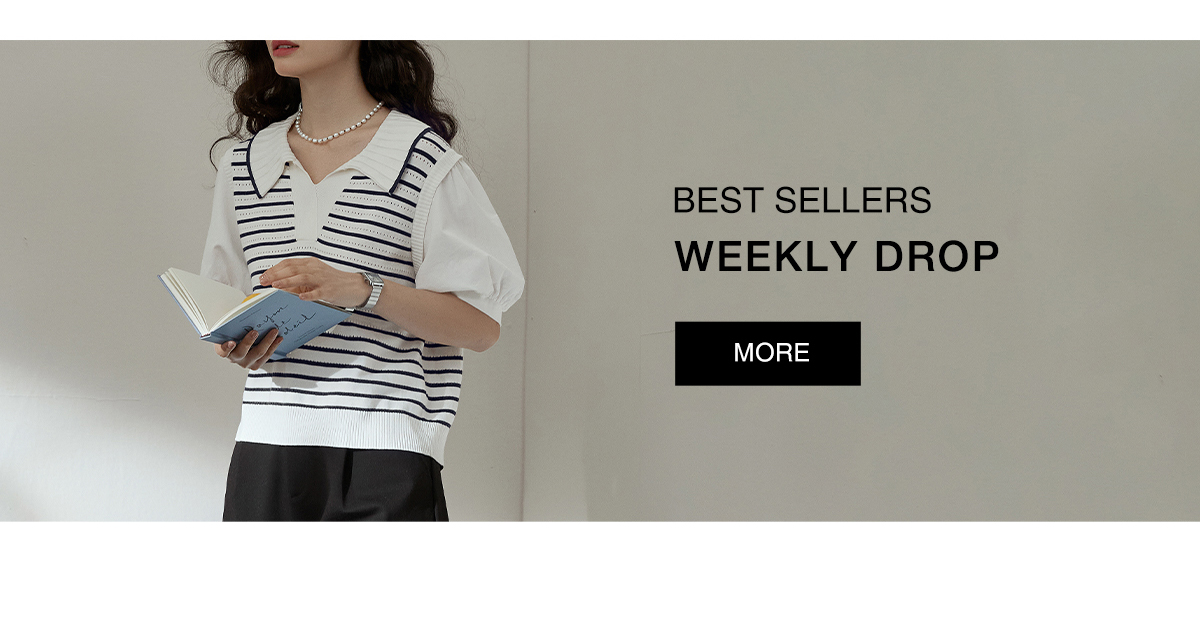The width and height of the screenshot is (1200, 636).
Task: Click the white strip above the banner
Action: coord(600,20)
